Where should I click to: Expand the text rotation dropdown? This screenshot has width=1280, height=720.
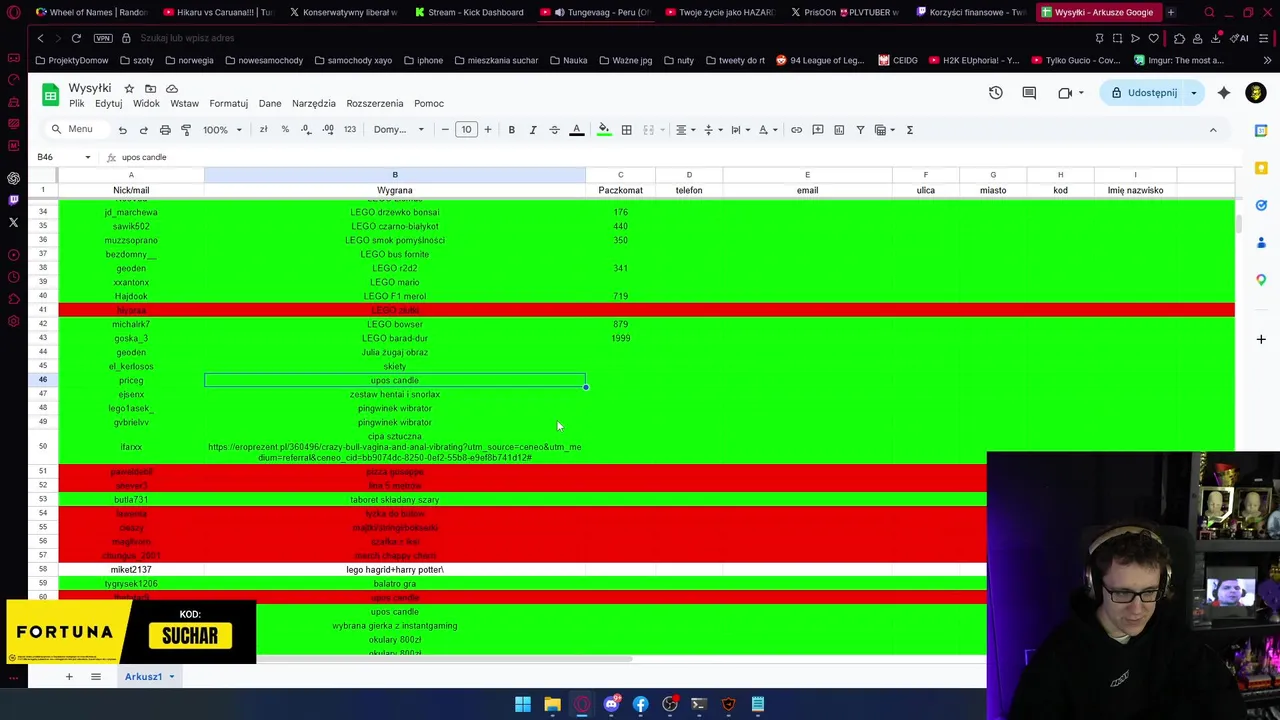tap(767, 130)
